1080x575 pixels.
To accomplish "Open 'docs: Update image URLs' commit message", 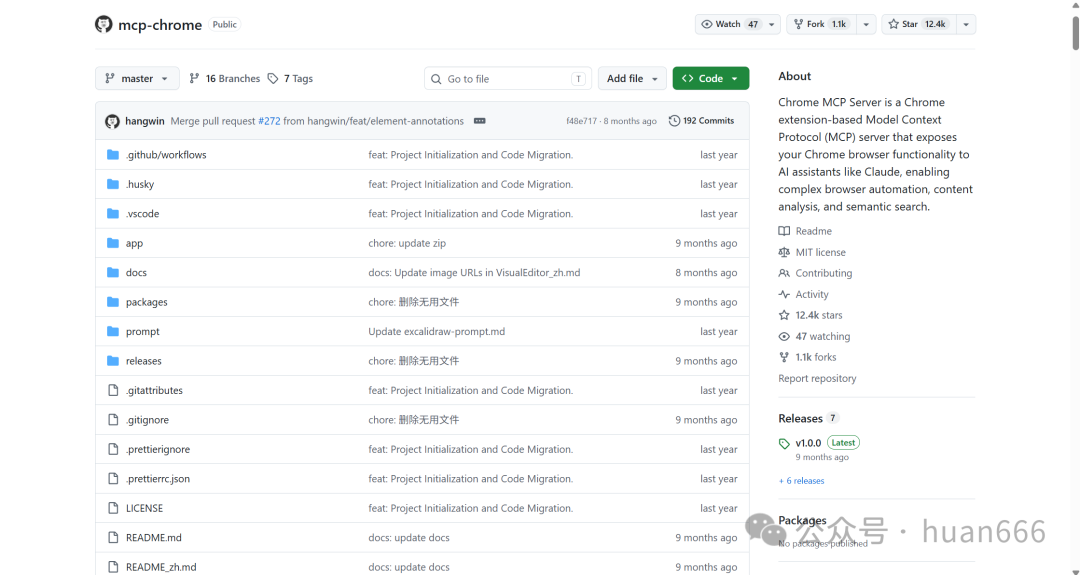I will click(475, 273).
